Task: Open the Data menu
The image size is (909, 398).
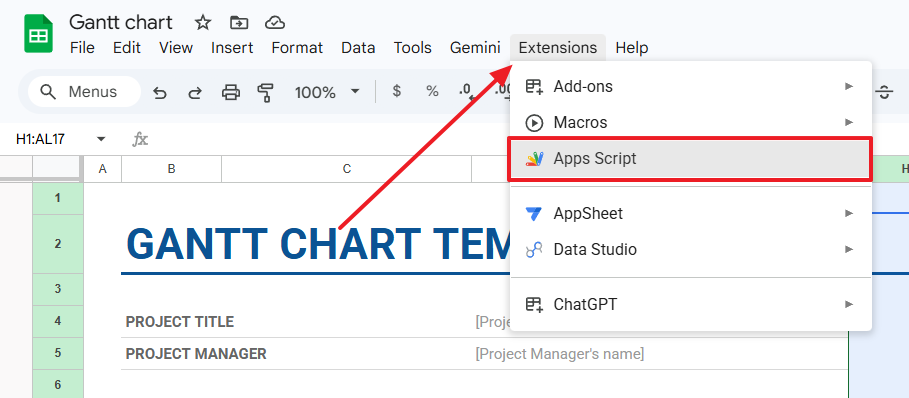Action: (358, 48)
